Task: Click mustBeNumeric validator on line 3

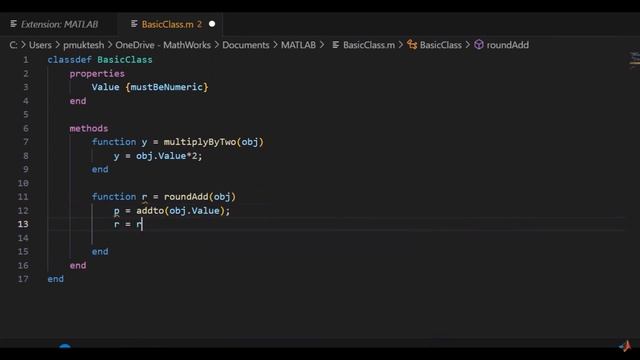Action: tap(166, 87)
